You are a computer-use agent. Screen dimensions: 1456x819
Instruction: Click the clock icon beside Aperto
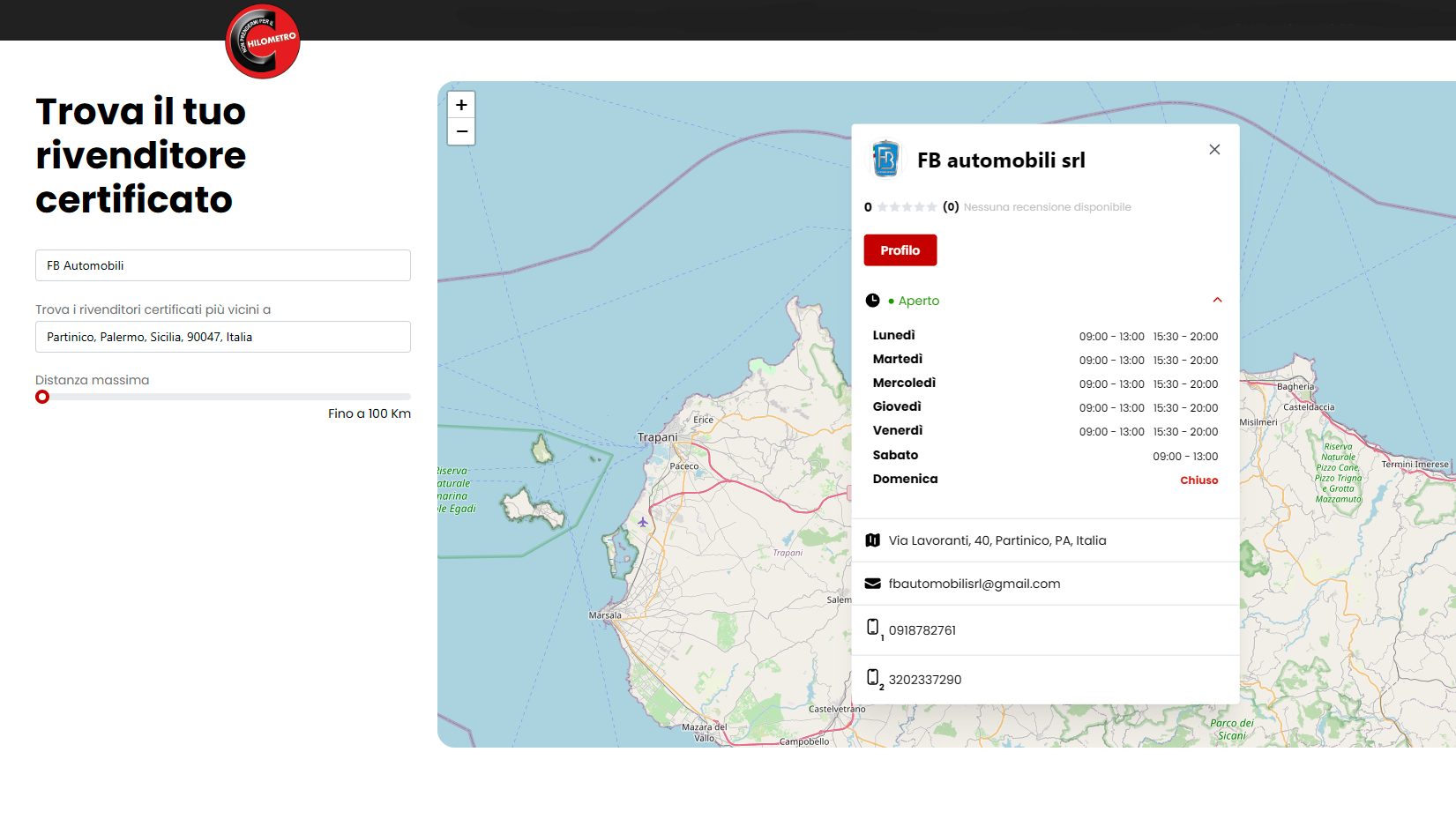click(872, 301)
